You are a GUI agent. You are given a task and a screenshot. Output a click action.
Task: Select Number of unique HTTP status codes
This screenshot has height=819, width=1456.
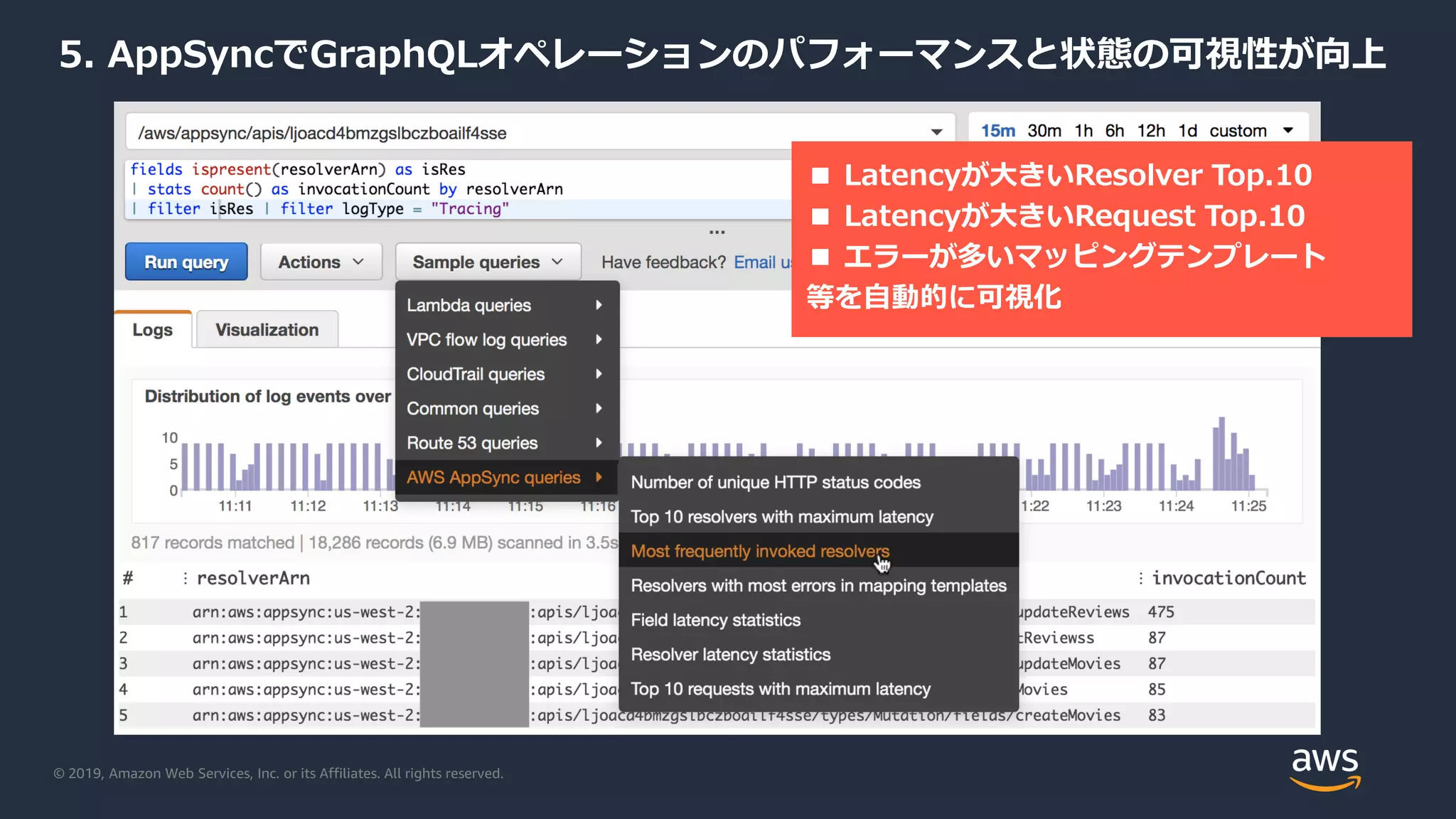(818, 482)
